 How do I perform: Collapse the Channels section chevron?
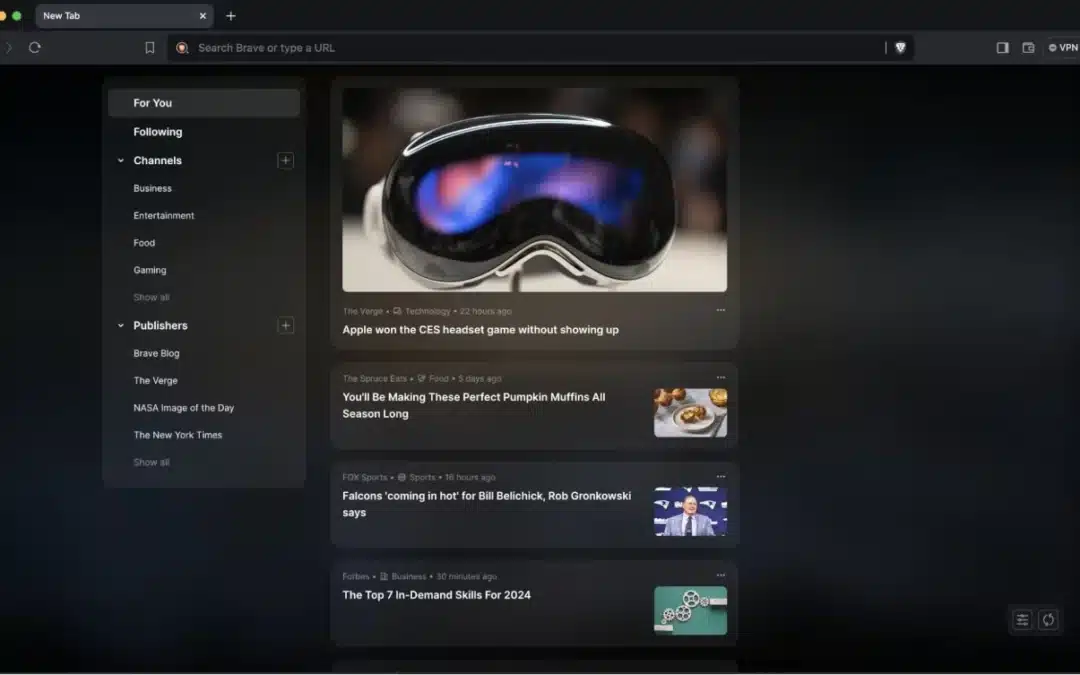coord(121,160)
